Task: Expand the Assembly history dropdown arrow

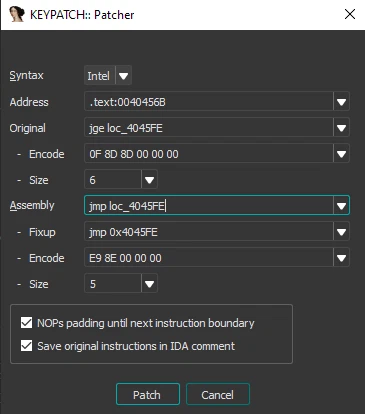Action: 341,206
